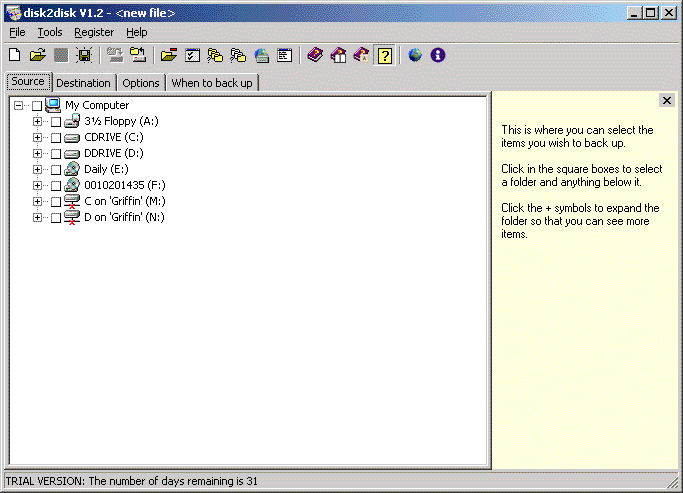This screenshot has width=683, height=493.
Task: Tick the C on 'Griffin' (M:) checkbox
Action: pyautogui.click(x=56, y=202)
